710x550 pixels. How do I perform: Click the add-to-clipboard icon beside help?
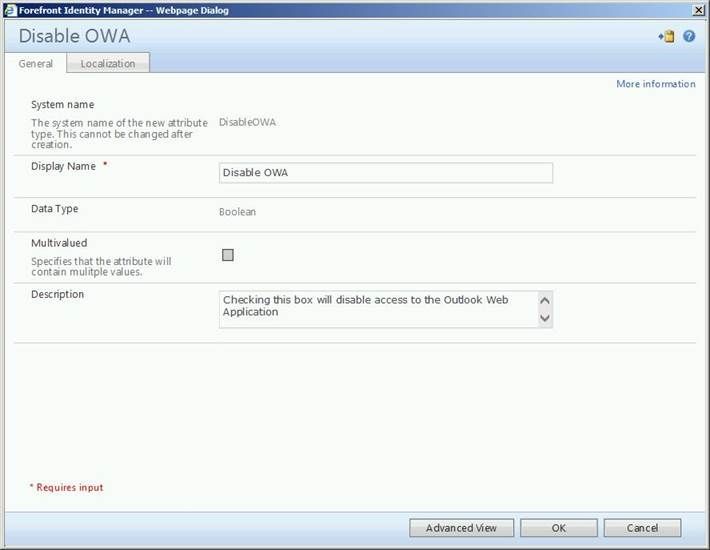[x=667, y=36]
